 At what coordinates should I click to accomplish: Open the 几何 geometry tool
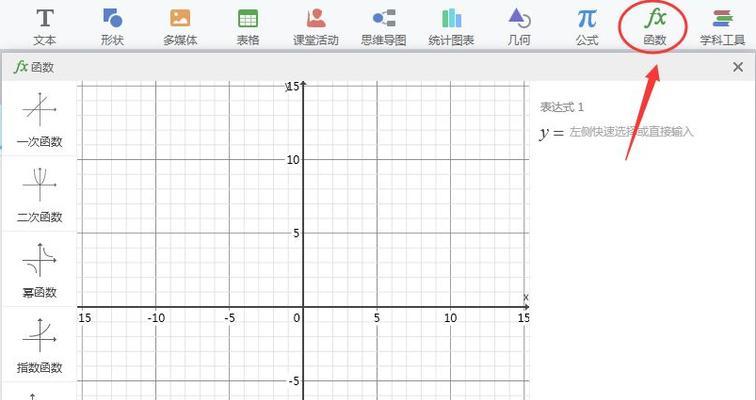[519, 27]
